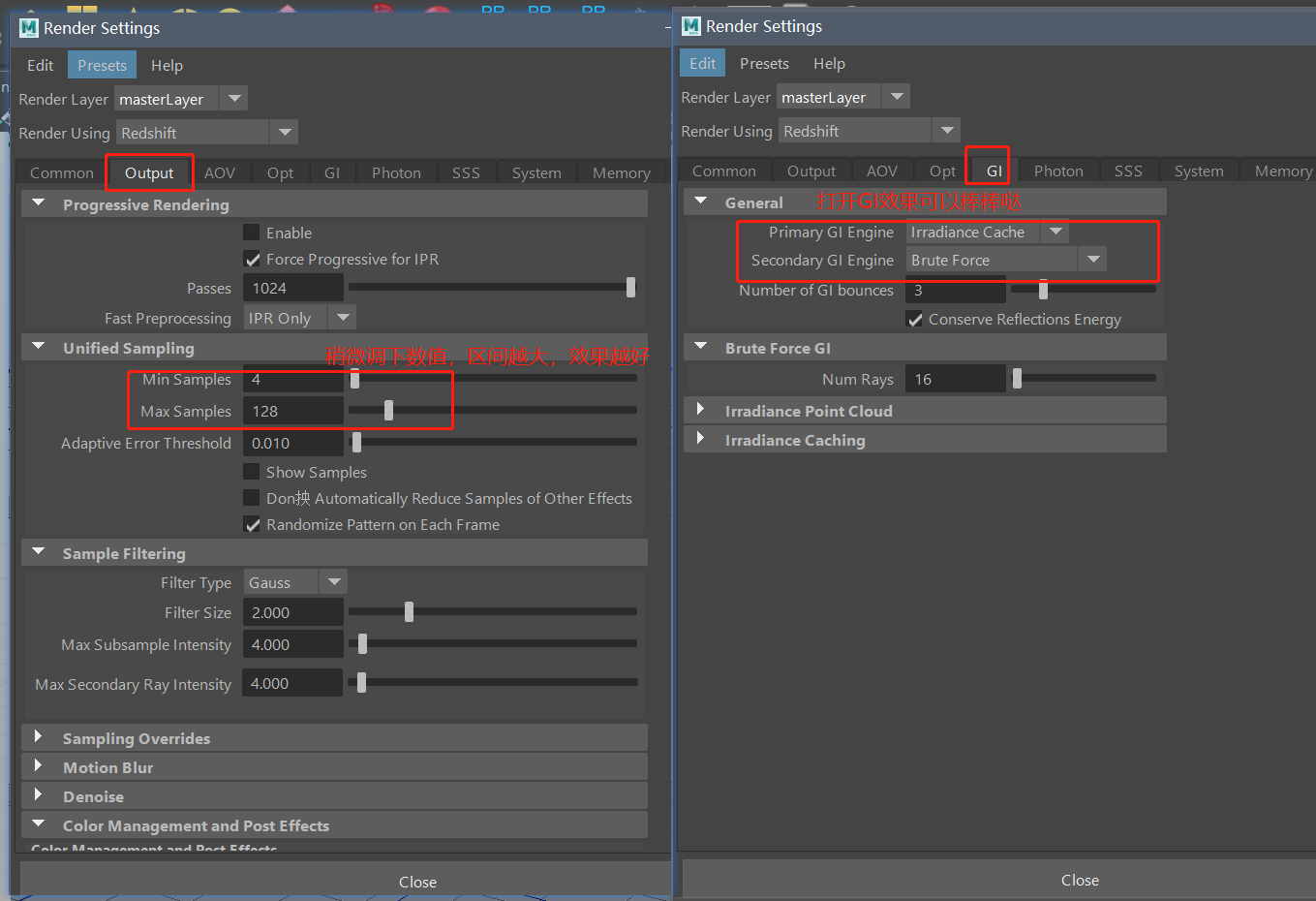Screen dimensions: 1316x901
Task: Toggle Conserve Reflections Energy checkbox
Action: point(914,319)
